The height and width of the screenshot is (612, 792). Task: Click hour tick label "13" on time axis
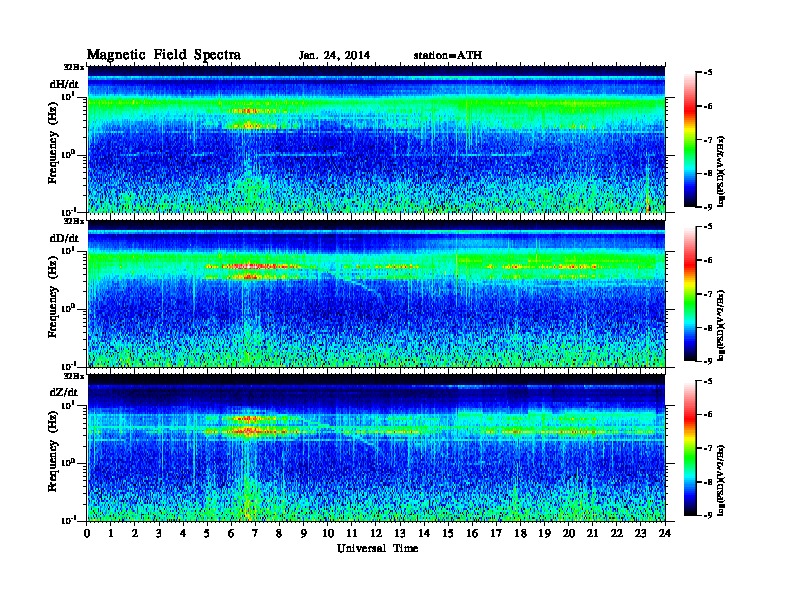[400, 533]
